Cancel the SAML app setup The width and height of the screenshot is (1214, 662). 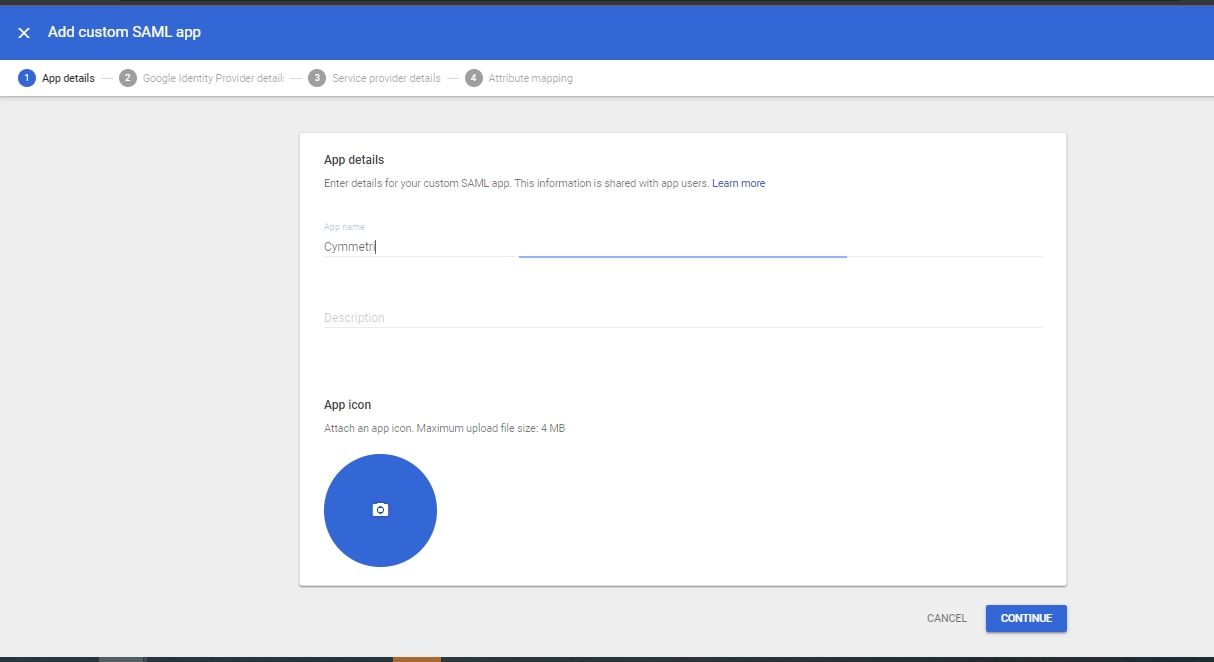[x=946, y=618]
